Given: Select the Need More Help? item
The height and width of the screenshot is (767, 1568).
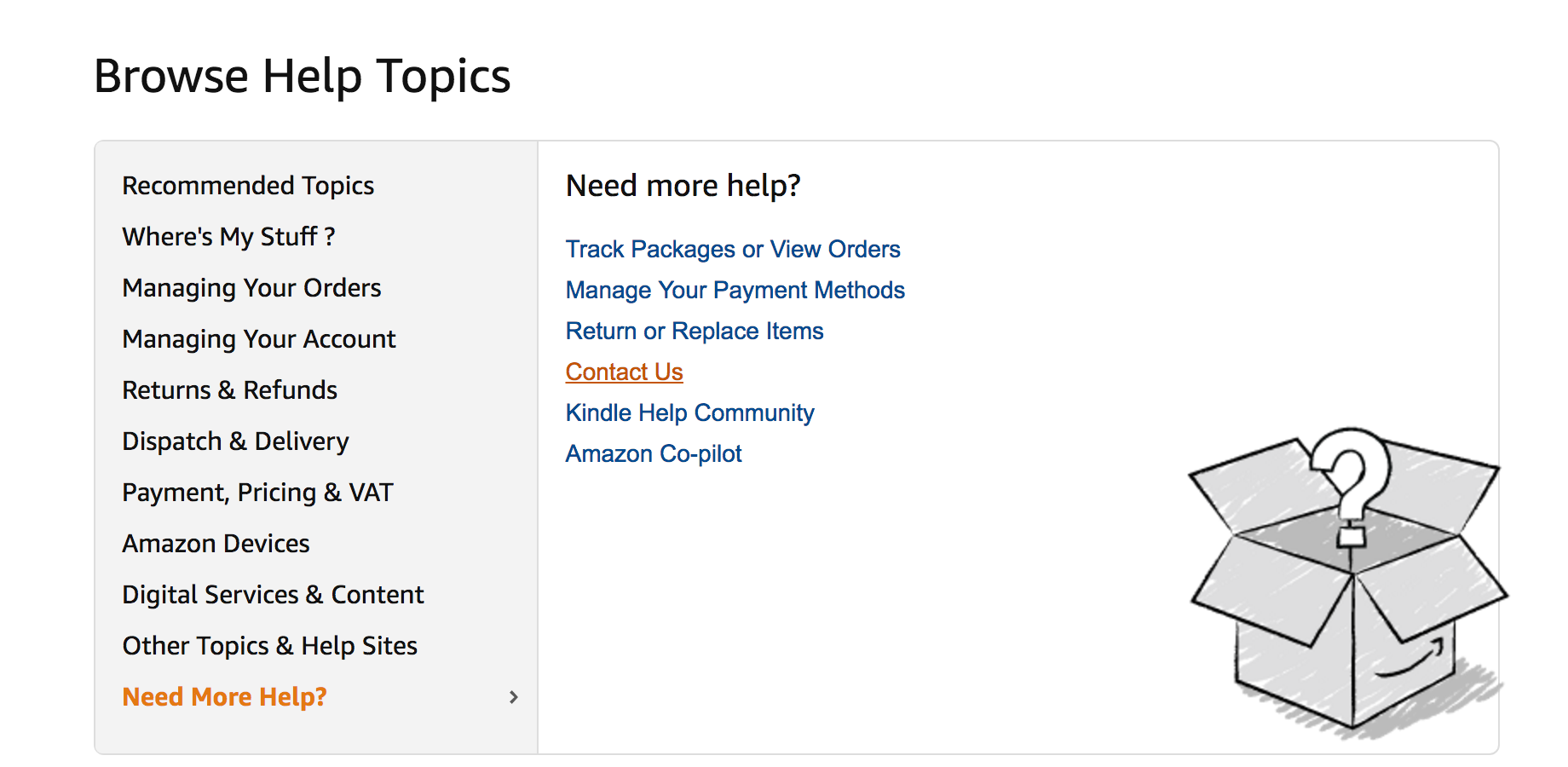Looking at the screenshot, I should point(224,697).
